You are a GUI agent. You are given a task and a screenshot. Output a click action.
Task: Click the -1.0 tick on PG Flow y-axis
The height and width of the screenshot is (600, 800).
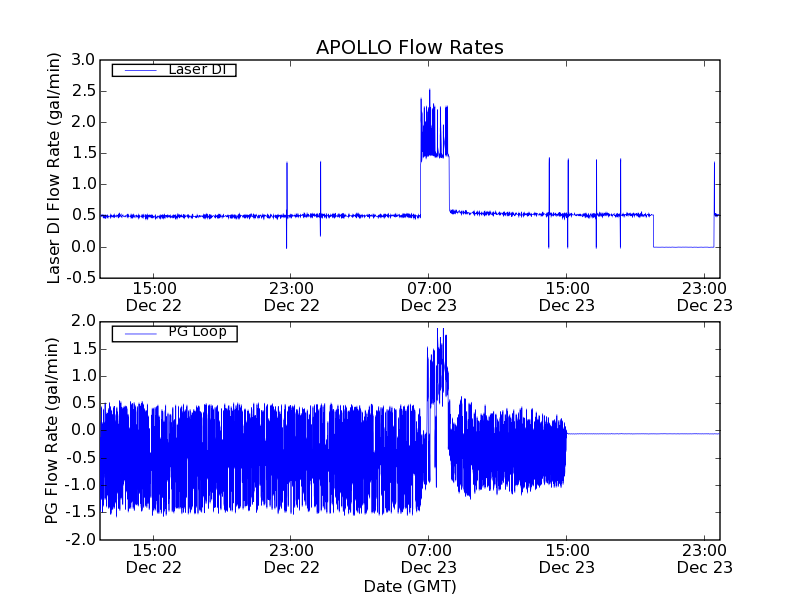[x=80, y=485]
